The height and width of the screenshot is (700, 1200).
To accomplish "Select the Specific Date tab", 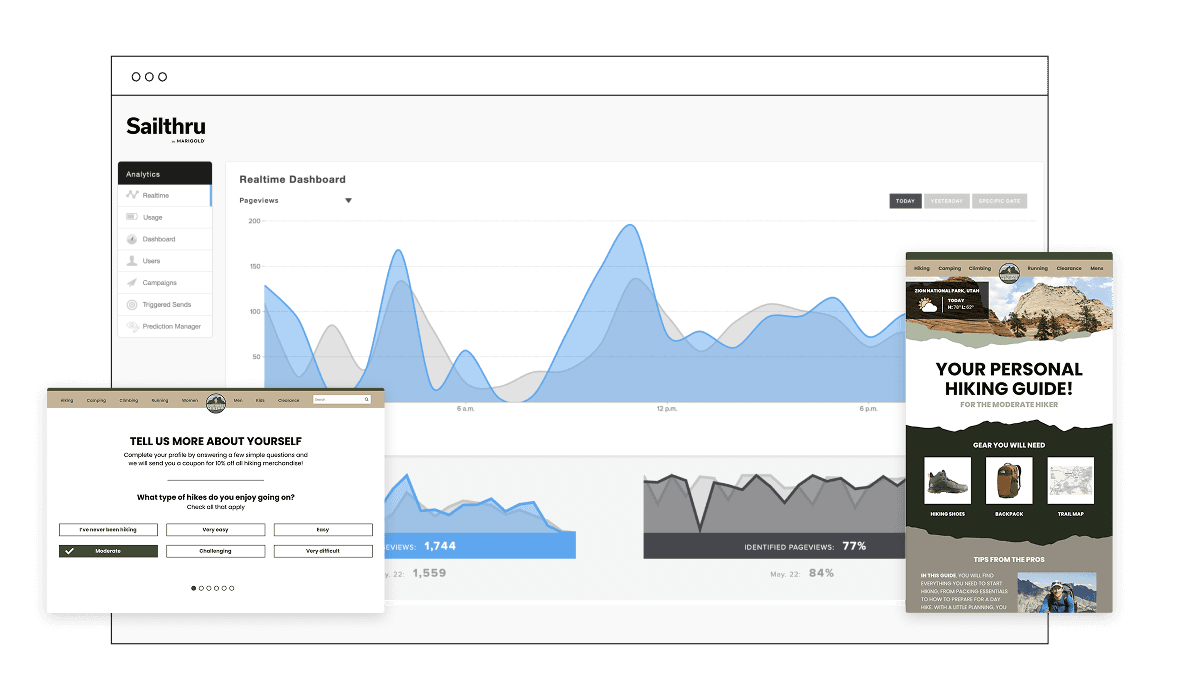I will click(x=999, y=201).
